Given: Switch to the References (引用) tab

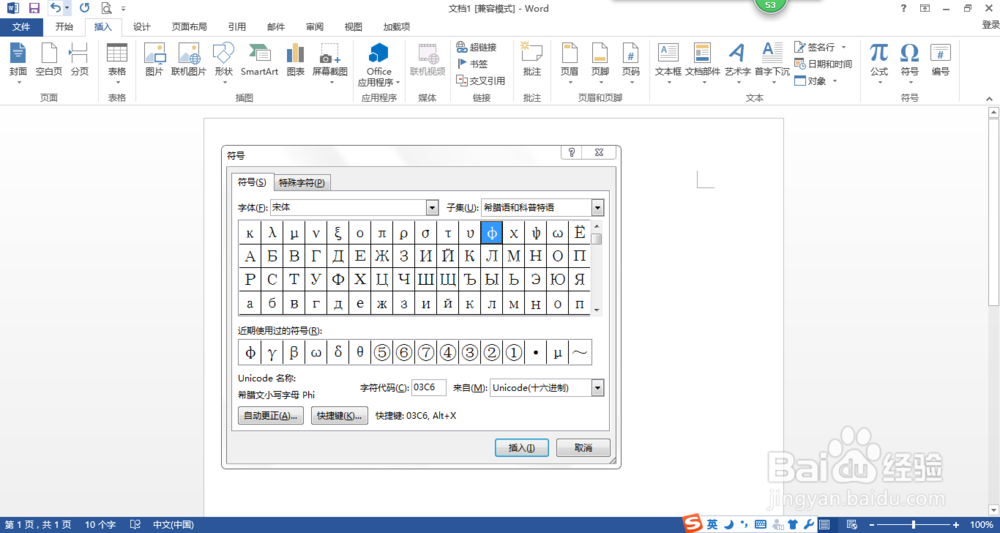Looking at the screenshot, I should tap(237, 27).
